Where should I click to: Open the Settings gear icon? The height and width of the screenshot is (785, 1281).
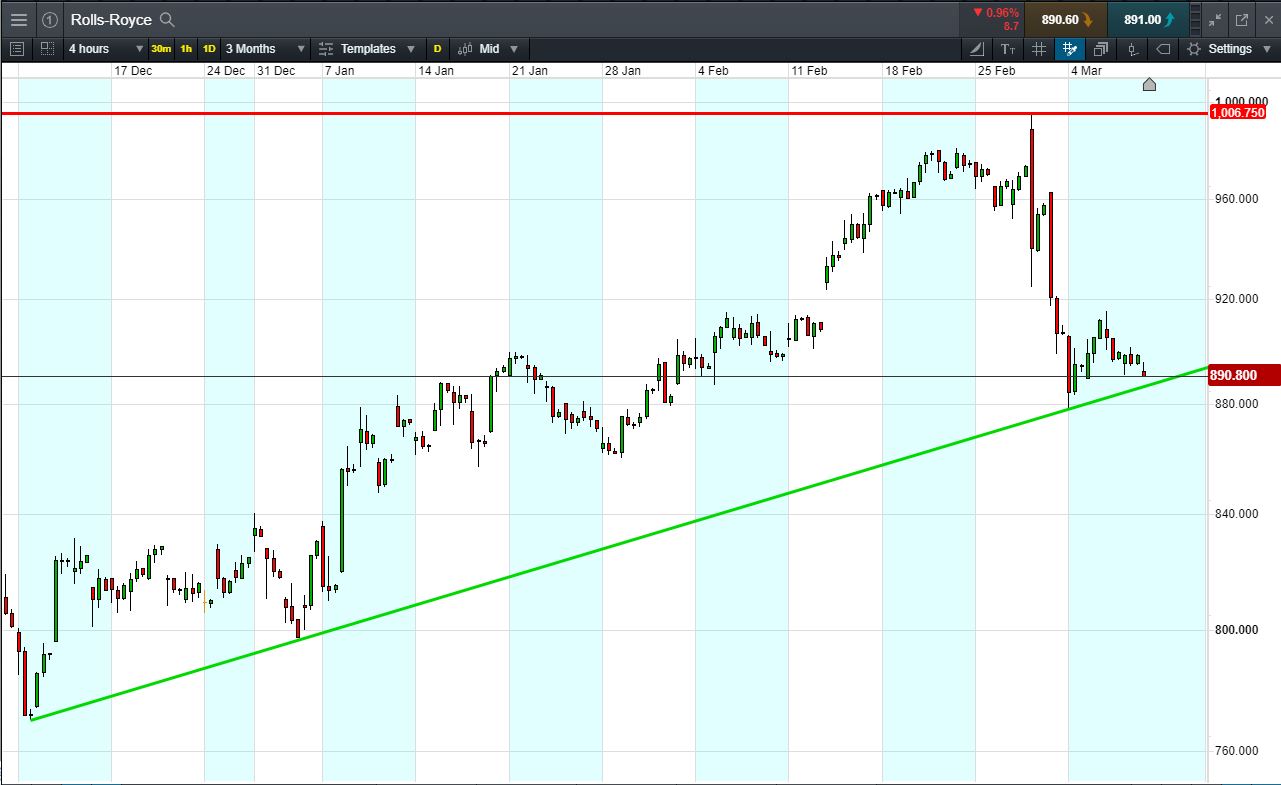(x=1193, y=48)
